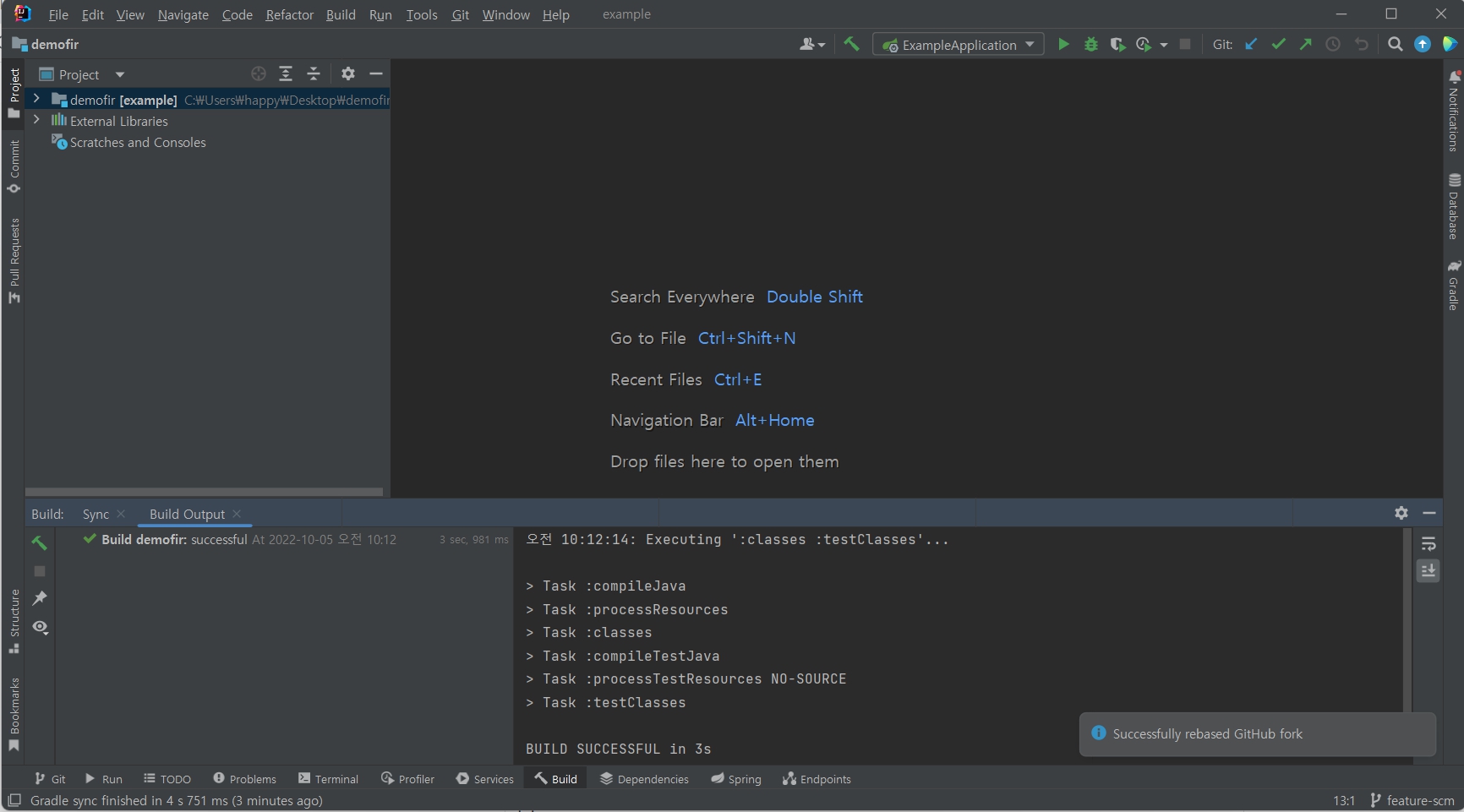Click the Project panel horizontal scrollbar
This screenshot has width=1464, height=812.
[204, 492]
